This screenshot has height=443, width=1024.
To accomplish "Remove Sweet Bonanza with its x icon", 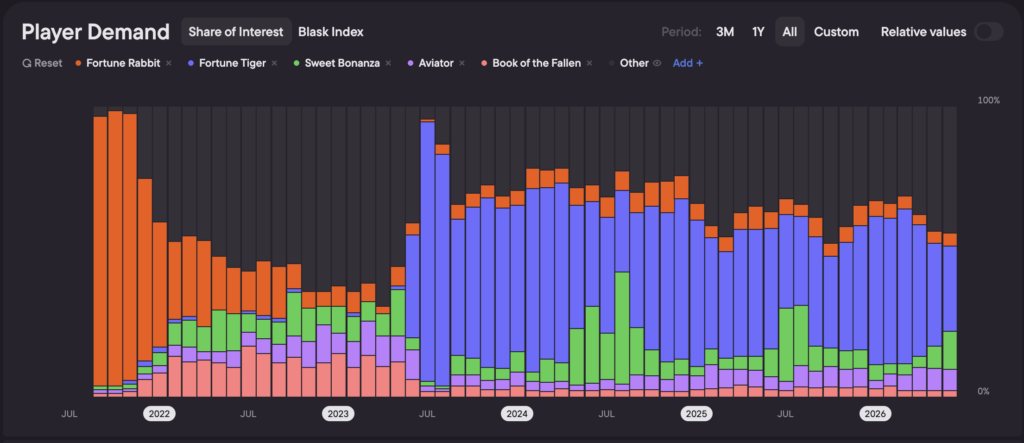I will 388,63.
